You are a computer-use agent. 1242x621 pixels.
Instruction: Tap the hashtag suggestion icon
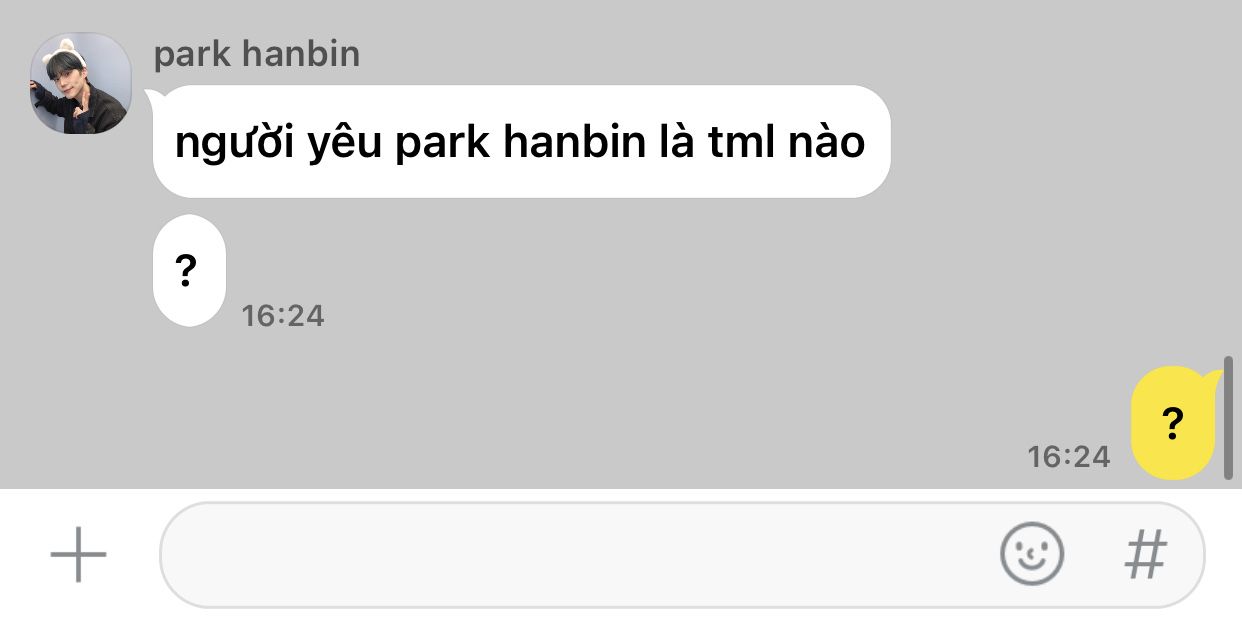tap(1146, 554)
